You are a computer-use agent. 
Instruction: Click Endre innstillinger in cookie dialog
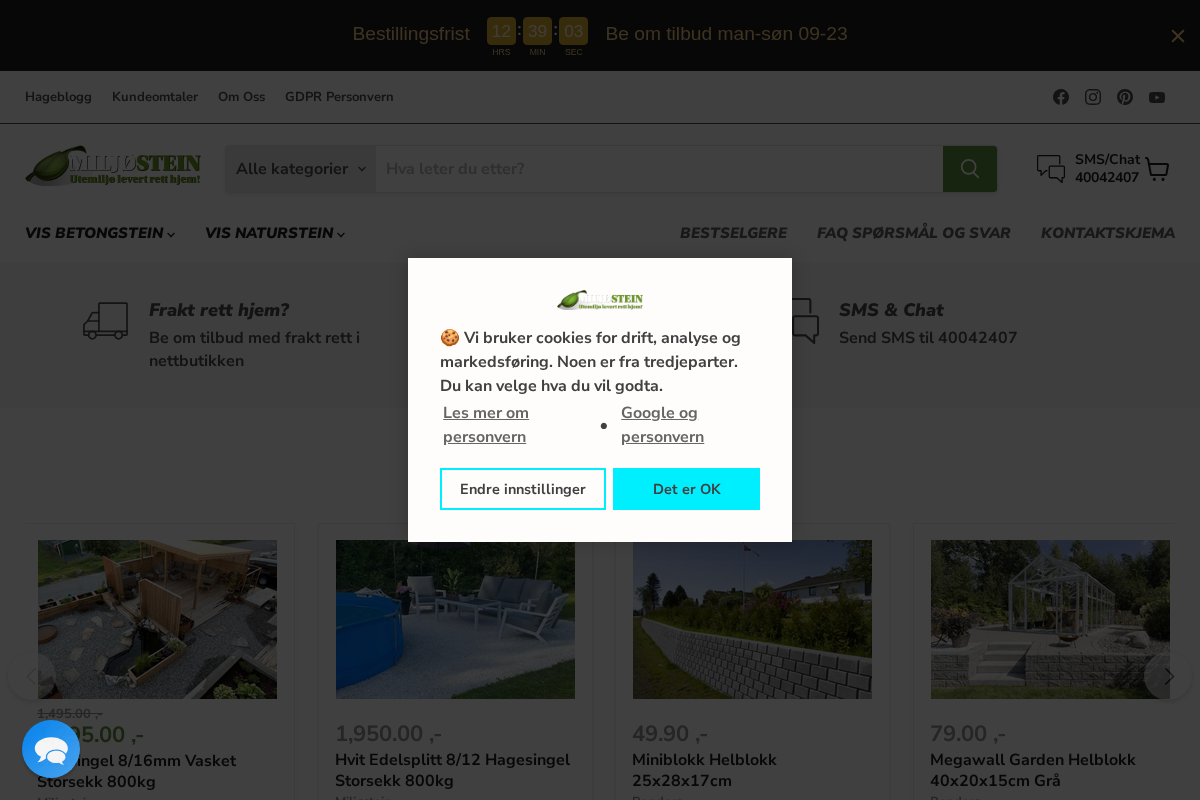point(522,489)
